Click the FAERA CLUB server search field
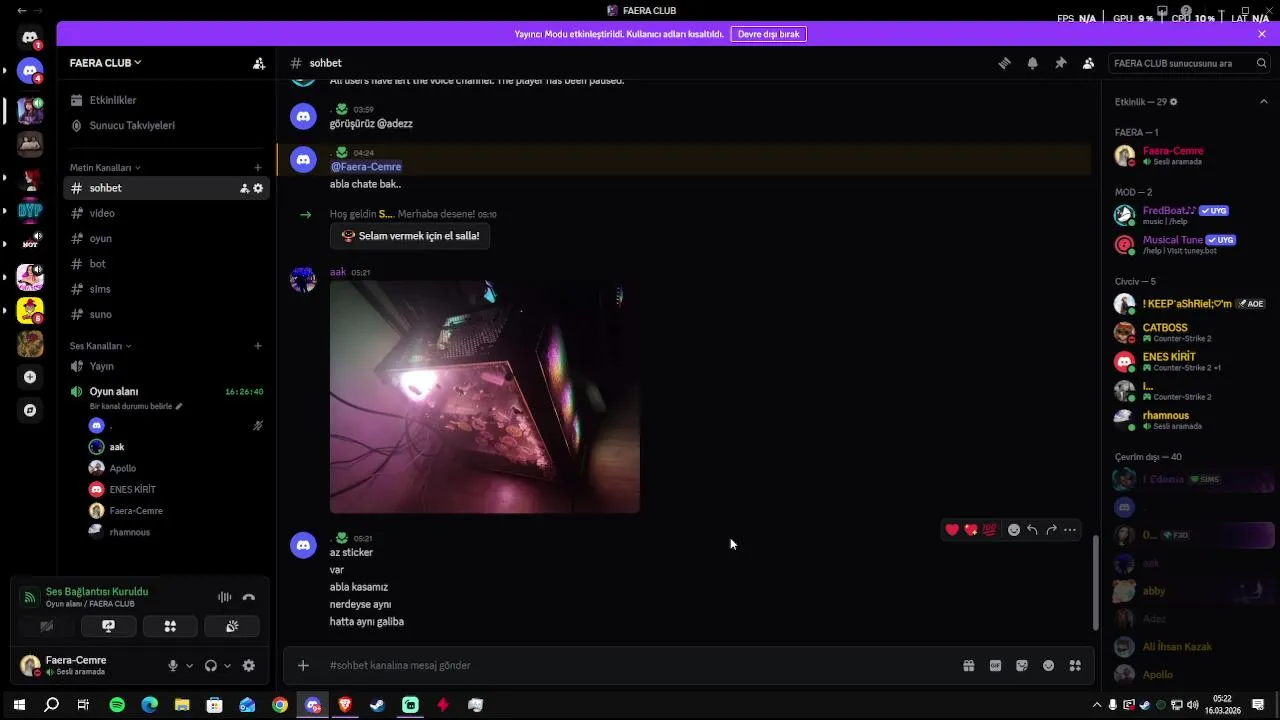This screenshot has width=1280, height=720. (x=1189, y=63)
